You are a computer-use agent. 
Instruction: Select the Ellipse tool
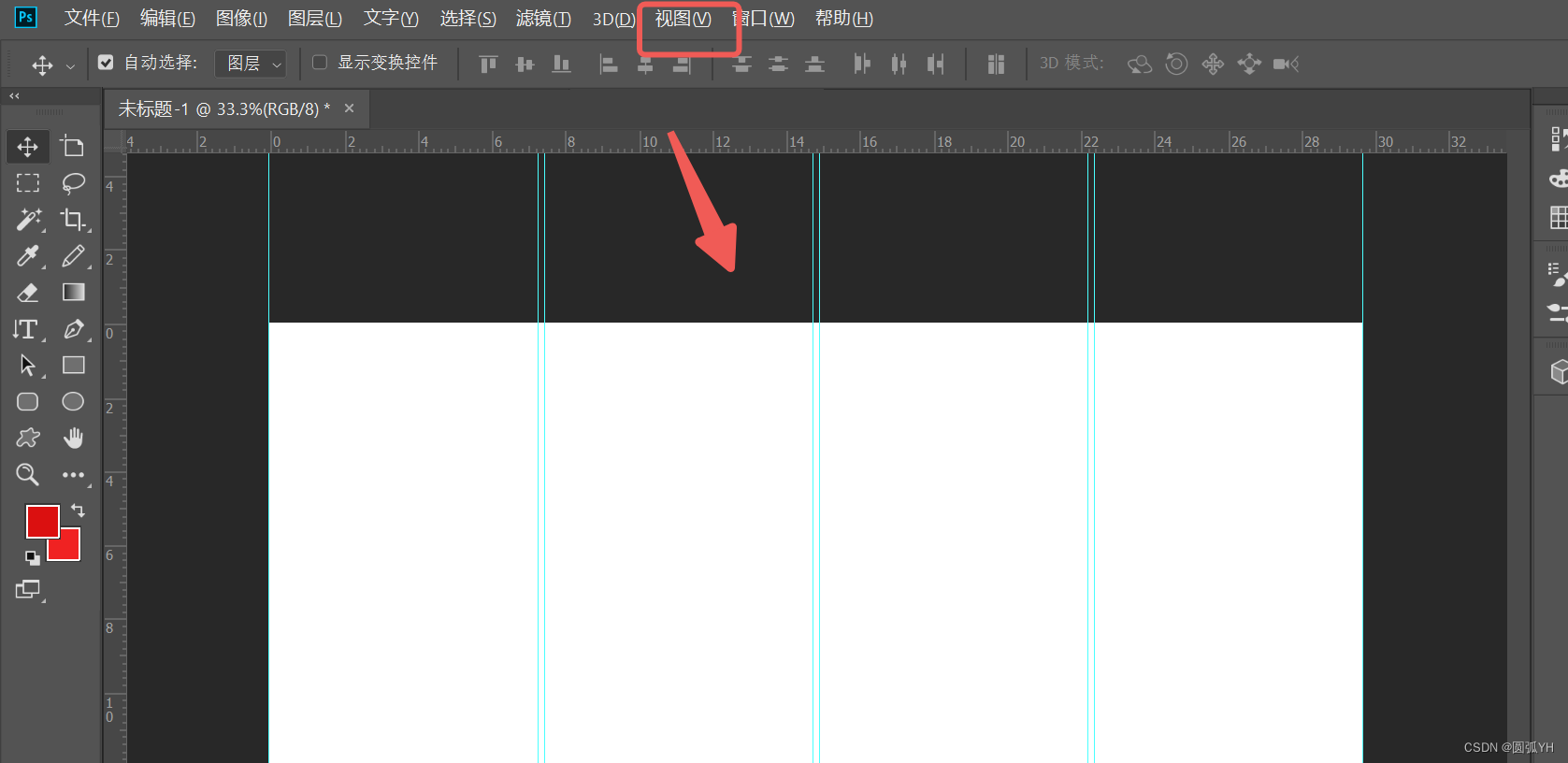(73, 402)
